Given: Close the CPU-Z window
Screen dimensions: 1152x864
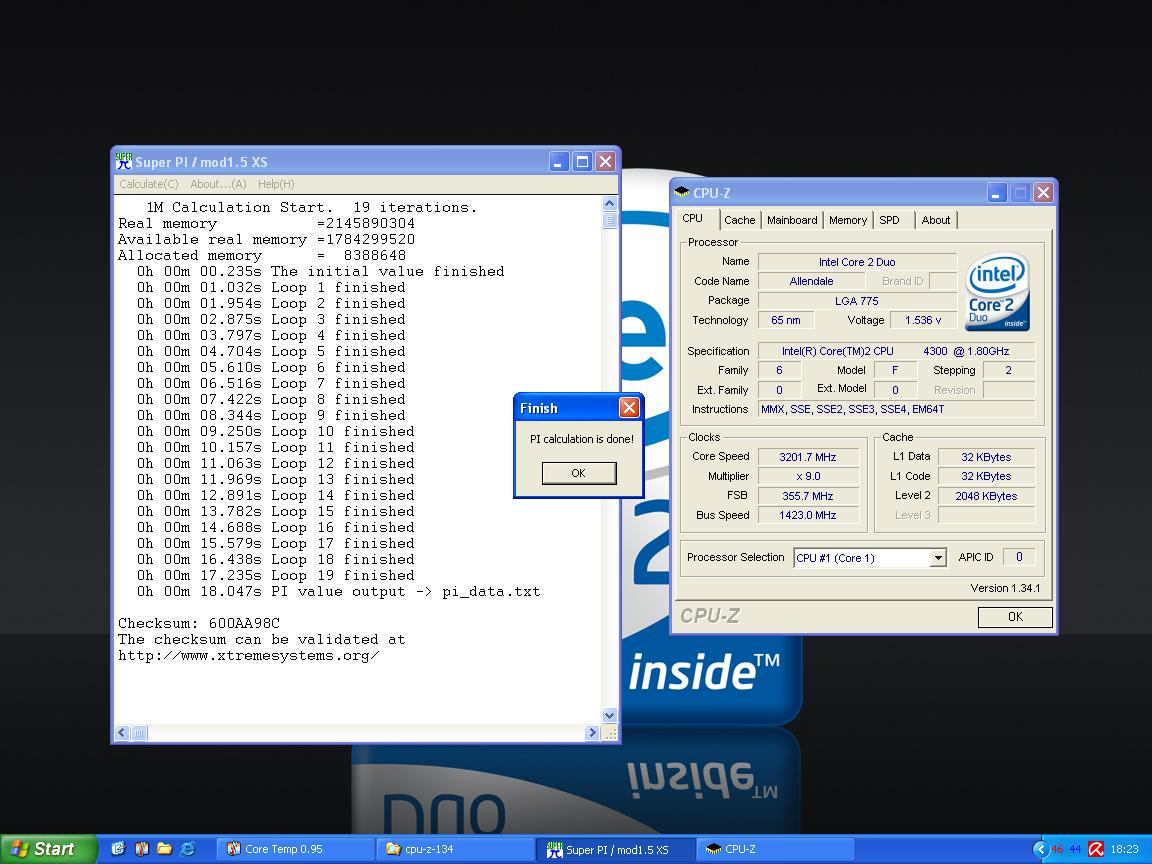Looking at the screenshot, I should [1043, 192].
